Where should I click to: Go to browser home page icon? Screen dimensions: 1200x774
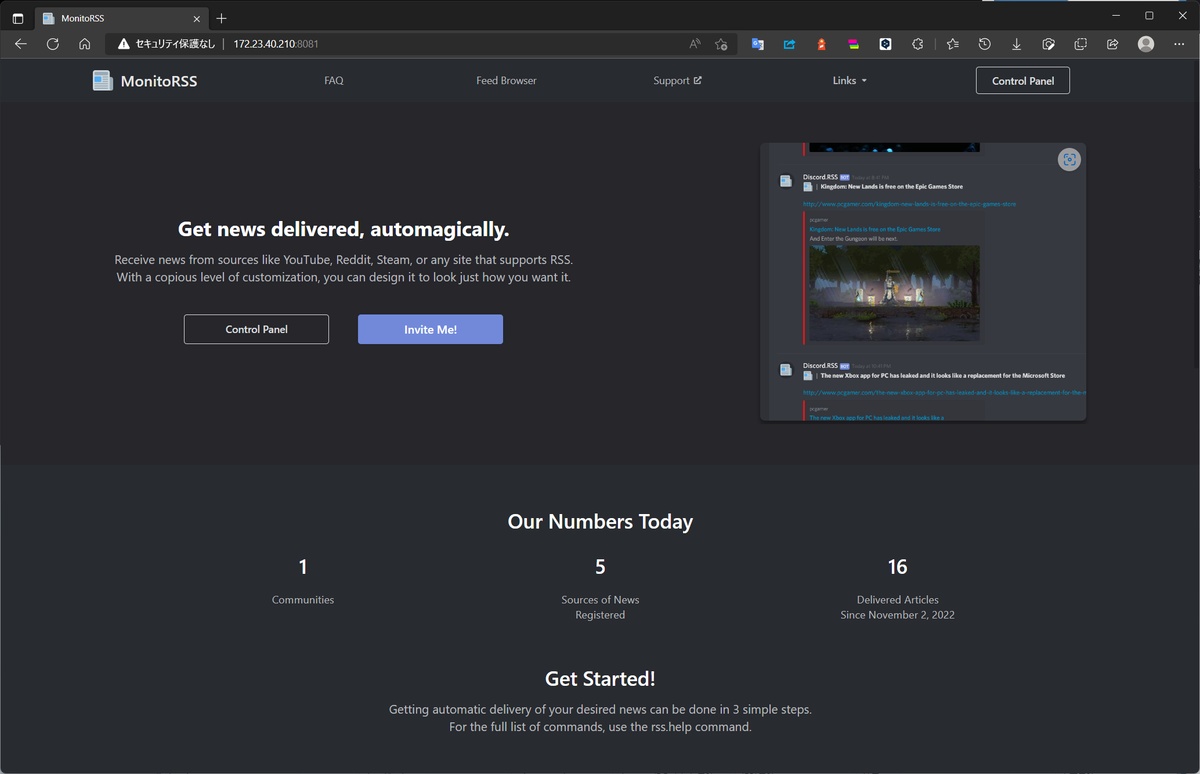click(x=85, y=44)
